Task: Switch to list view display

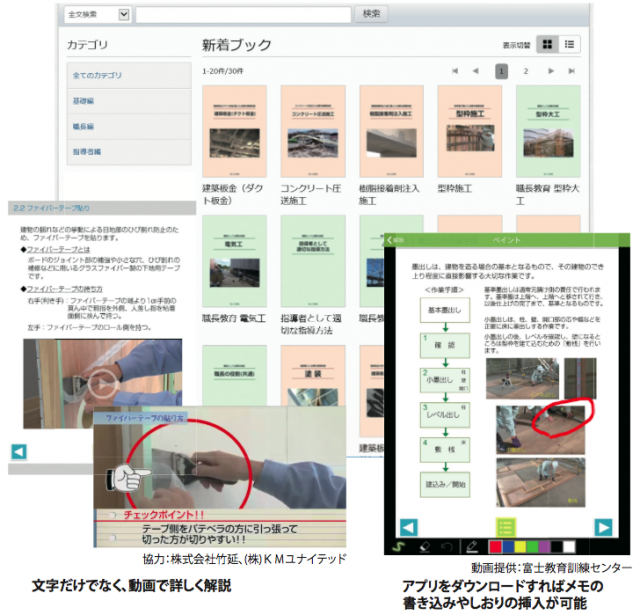Action: pos(570,44)
